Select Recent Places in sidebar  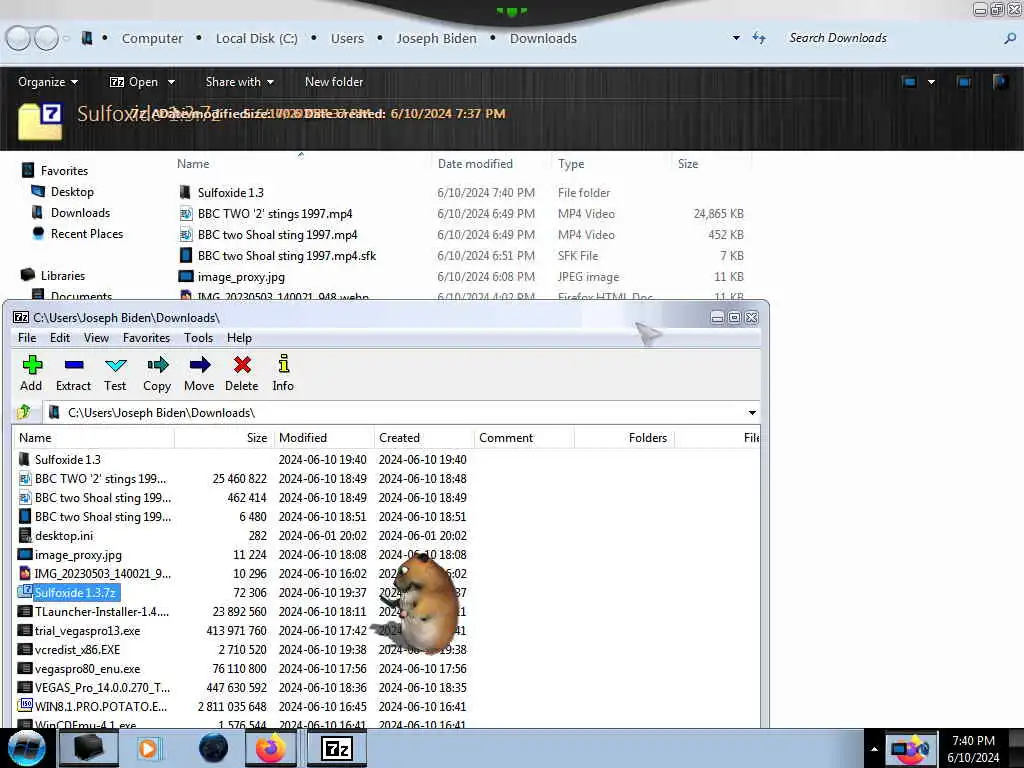tap(77, 233)
